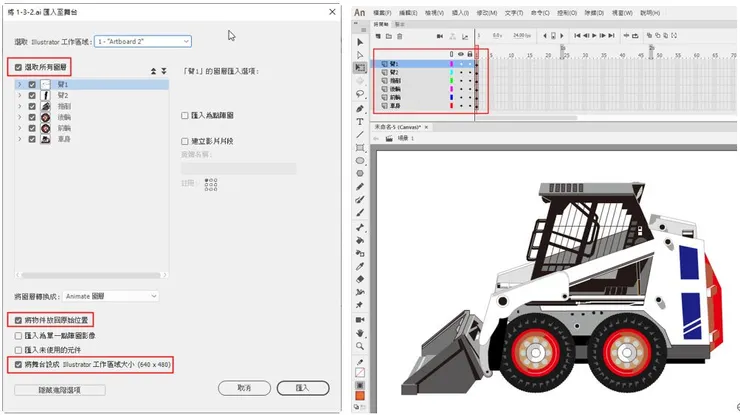Click the expand all layers icon in dialog
Screen dimensions: 740x415
pos(164,71)
